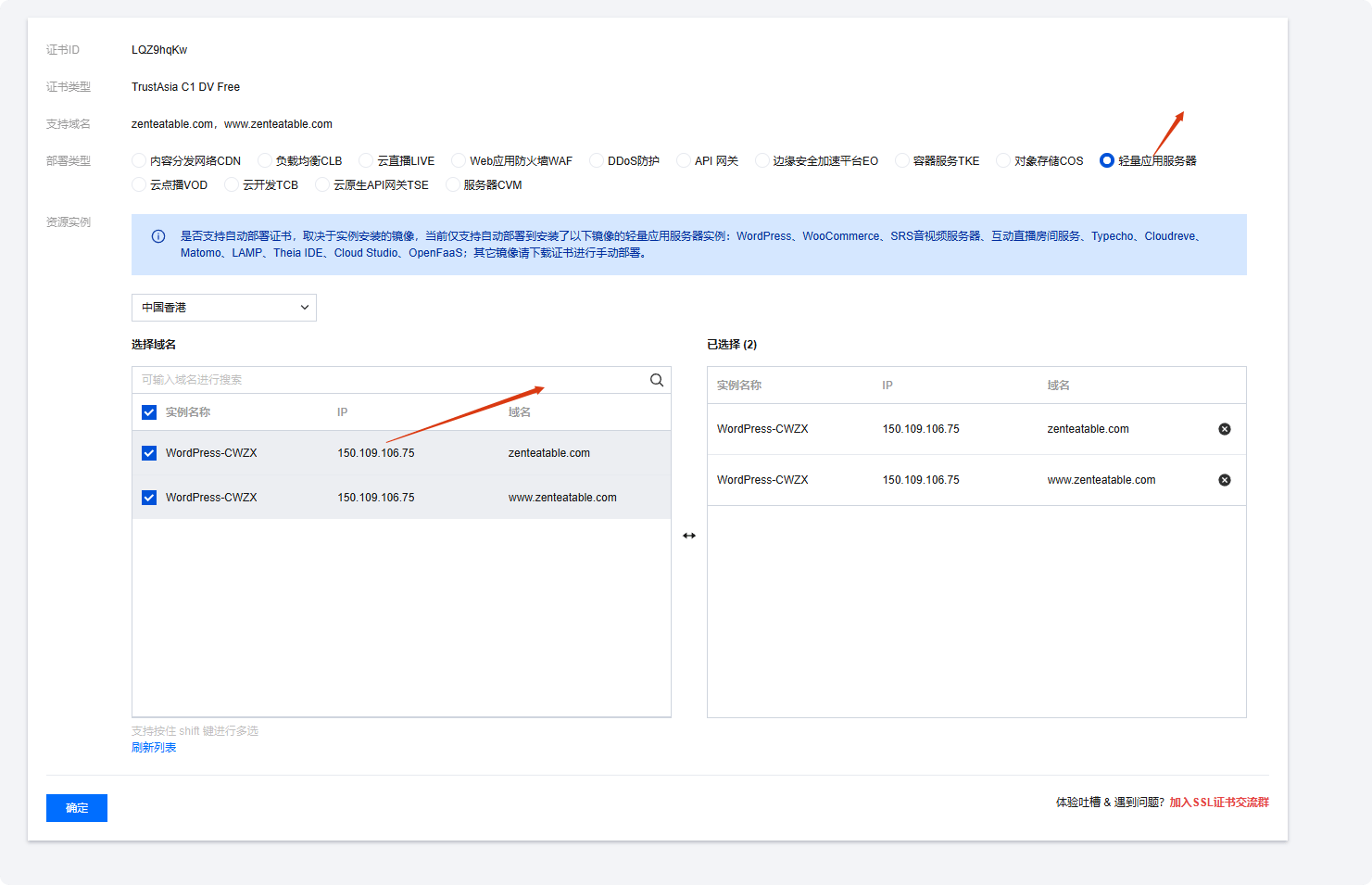This screenshot has height=885, width=1372.
Task: Click the 确定 confirm button
Action: [x=77, y=808]
